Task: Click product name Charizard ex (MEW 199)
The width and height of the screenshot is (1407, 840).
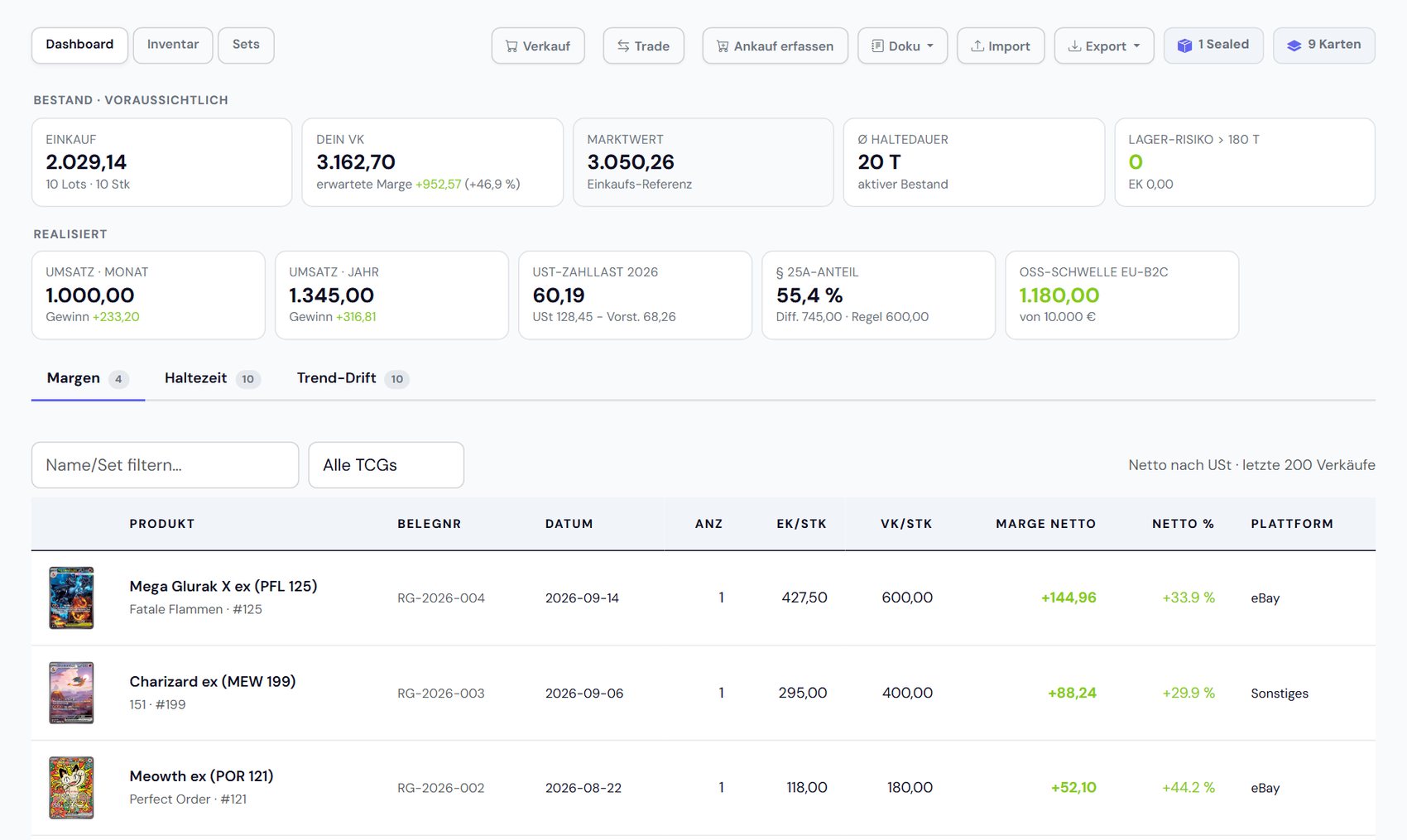Action: (x=213, y=681)
